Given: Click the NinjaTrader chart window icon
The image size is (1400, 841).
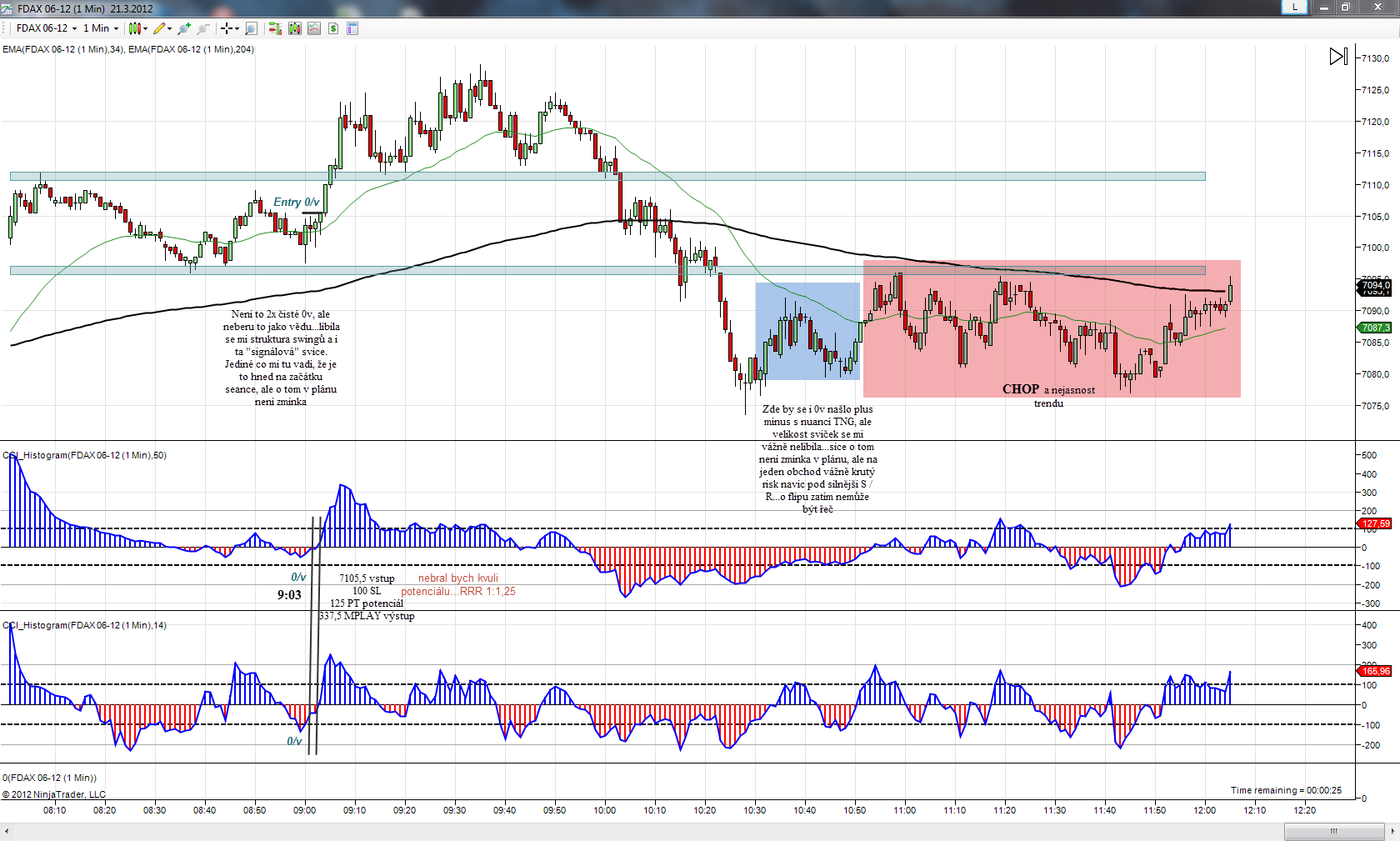Looking at the screenshot, I should click(x=7, y=8).
